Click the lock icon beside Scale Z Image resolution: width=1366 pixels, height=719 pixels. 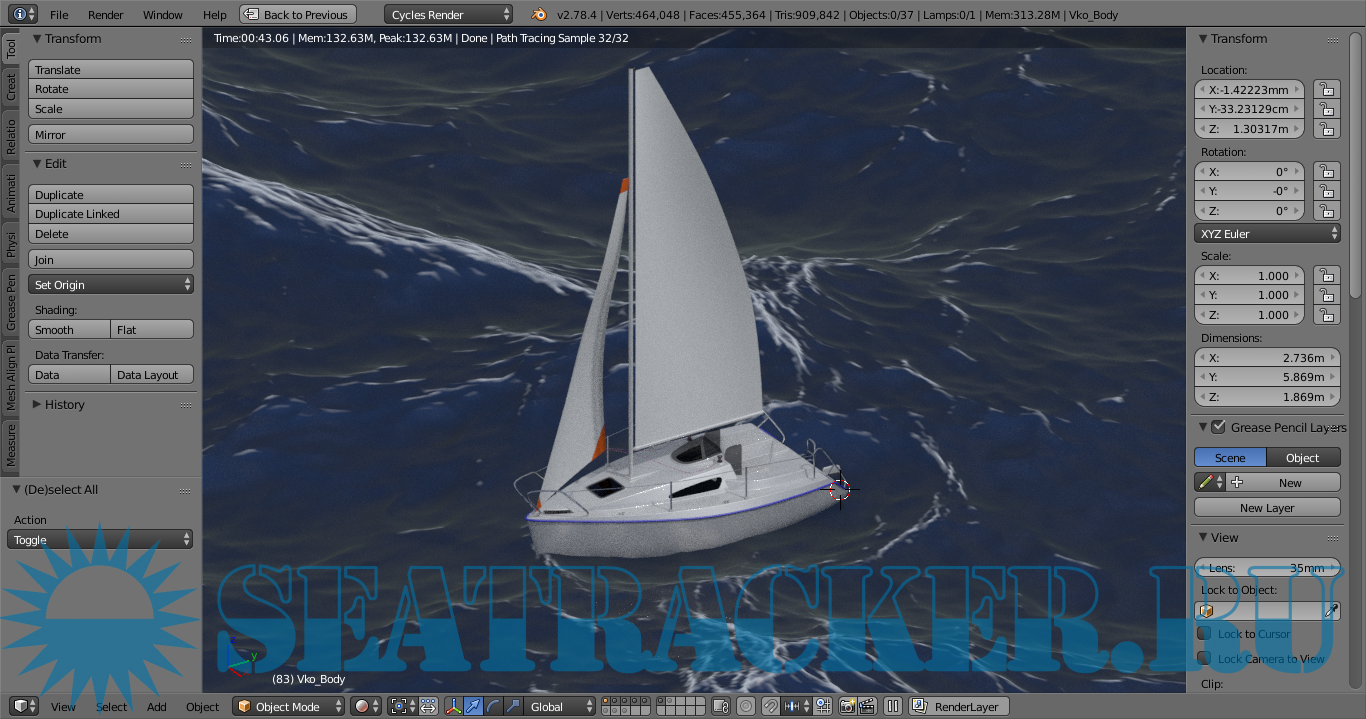[x=1327, y=315]
